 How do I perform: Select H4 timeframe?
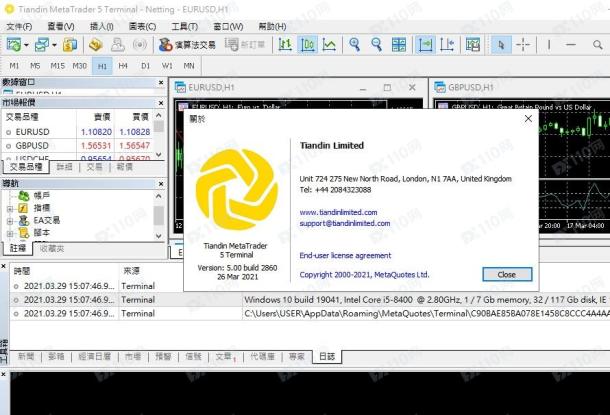pos(123,66)
